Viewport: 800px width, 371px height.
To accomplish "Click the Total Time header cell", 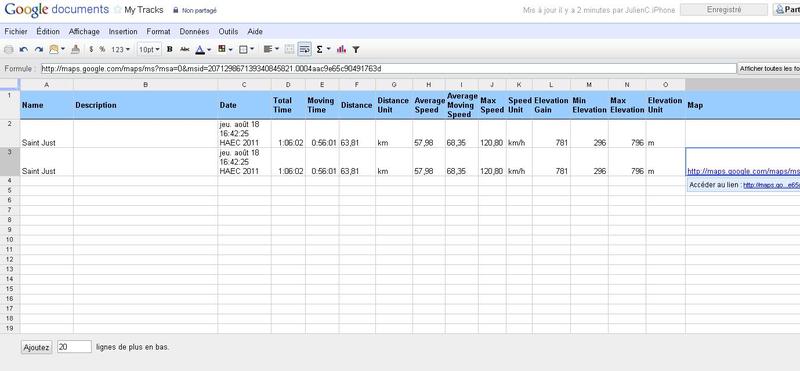I will [288, 105].
